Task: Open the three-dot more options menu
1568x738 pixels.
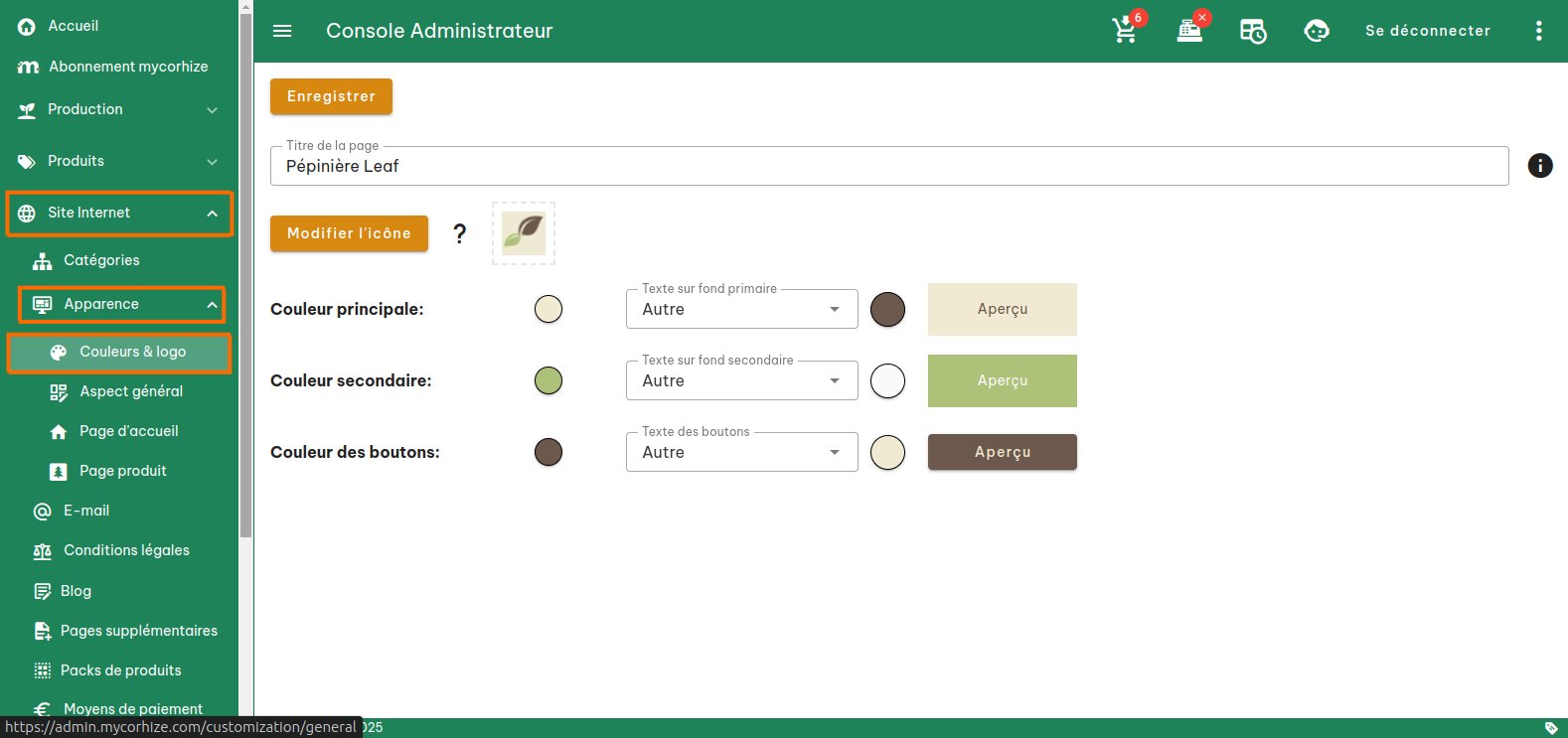Action: pyautogui.click(x=1538, y=31)
